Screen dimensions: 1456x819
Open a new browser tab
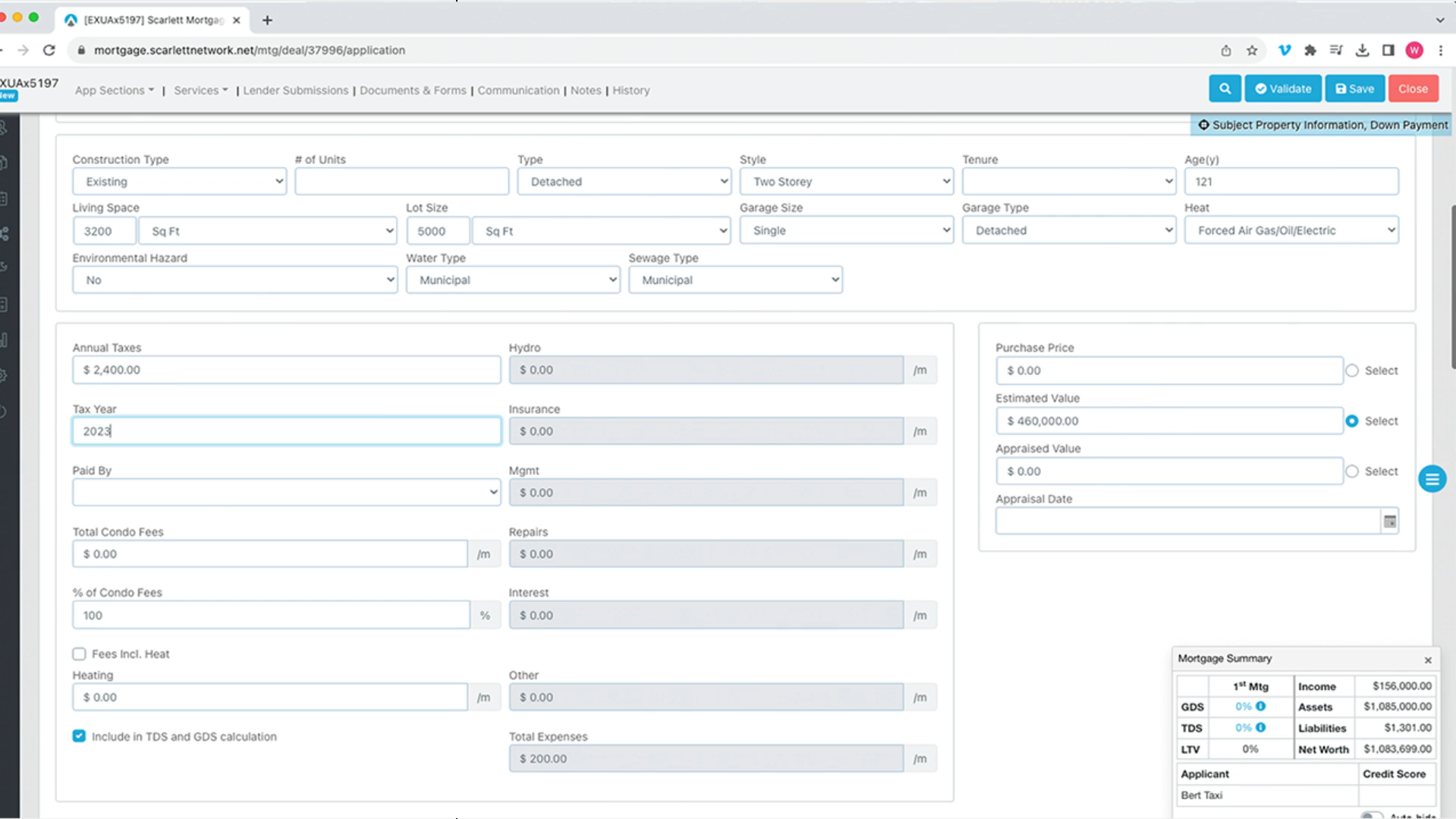[267, 20]
